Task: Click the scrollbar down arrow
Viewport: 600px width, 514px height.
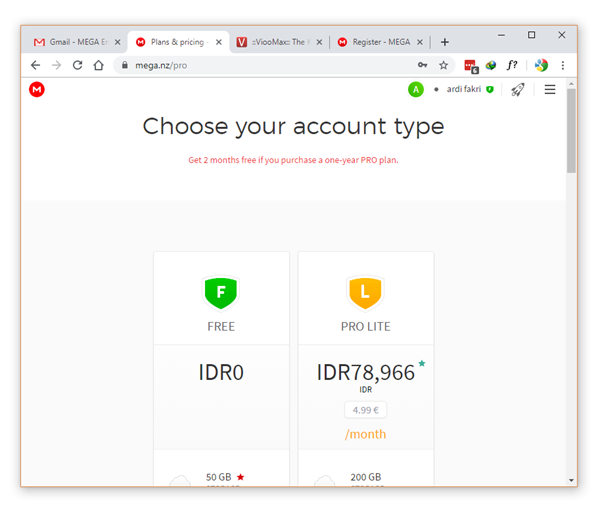Action: [x=571, y=480]
